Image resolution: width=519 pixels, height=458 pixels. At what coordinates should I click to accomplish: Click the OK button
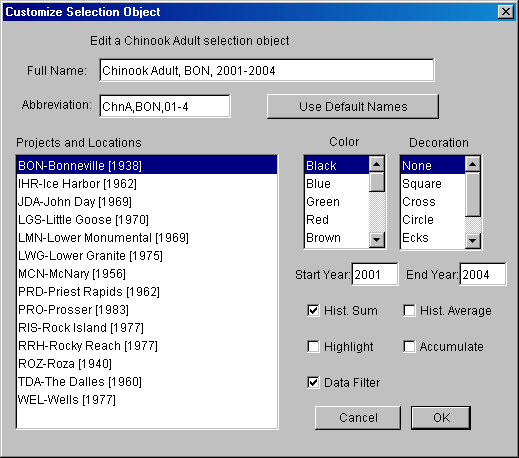click(x=441, y=418)
